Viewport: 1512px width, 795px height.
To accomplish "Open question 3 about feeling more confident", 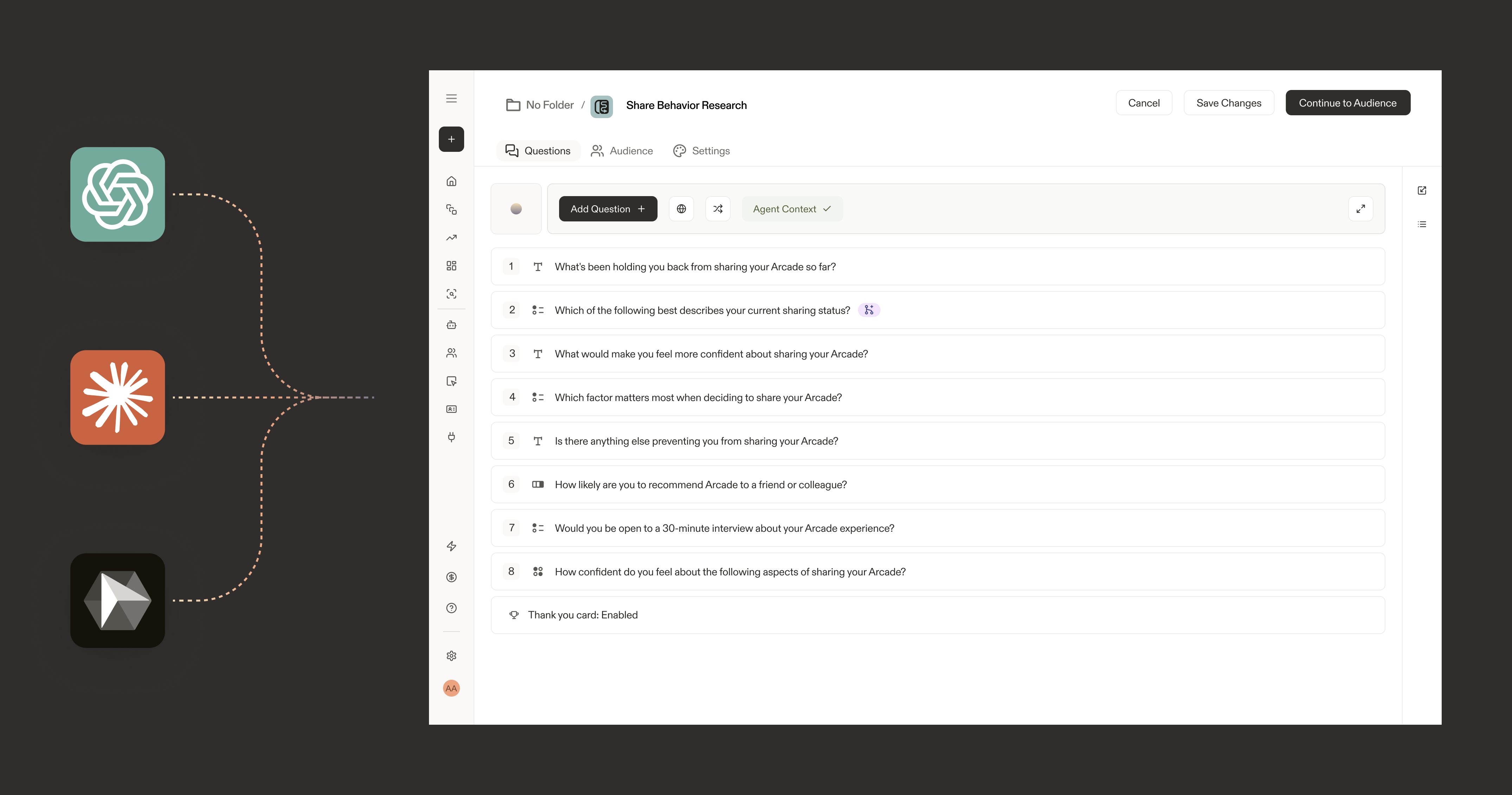I will click(x=938, y=354).
